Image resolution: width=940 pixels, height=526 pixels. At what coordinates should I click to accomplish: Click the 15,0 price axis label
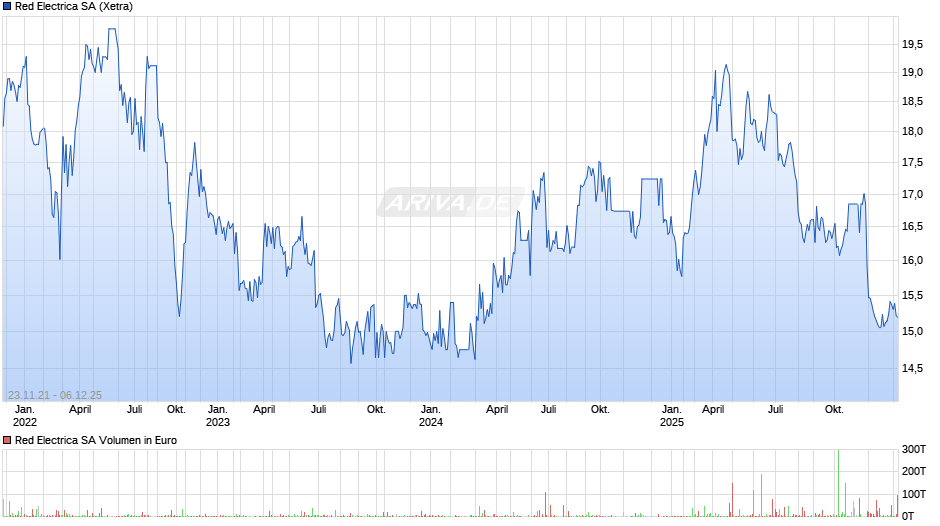pyautogui.click(x=912, y=331)
